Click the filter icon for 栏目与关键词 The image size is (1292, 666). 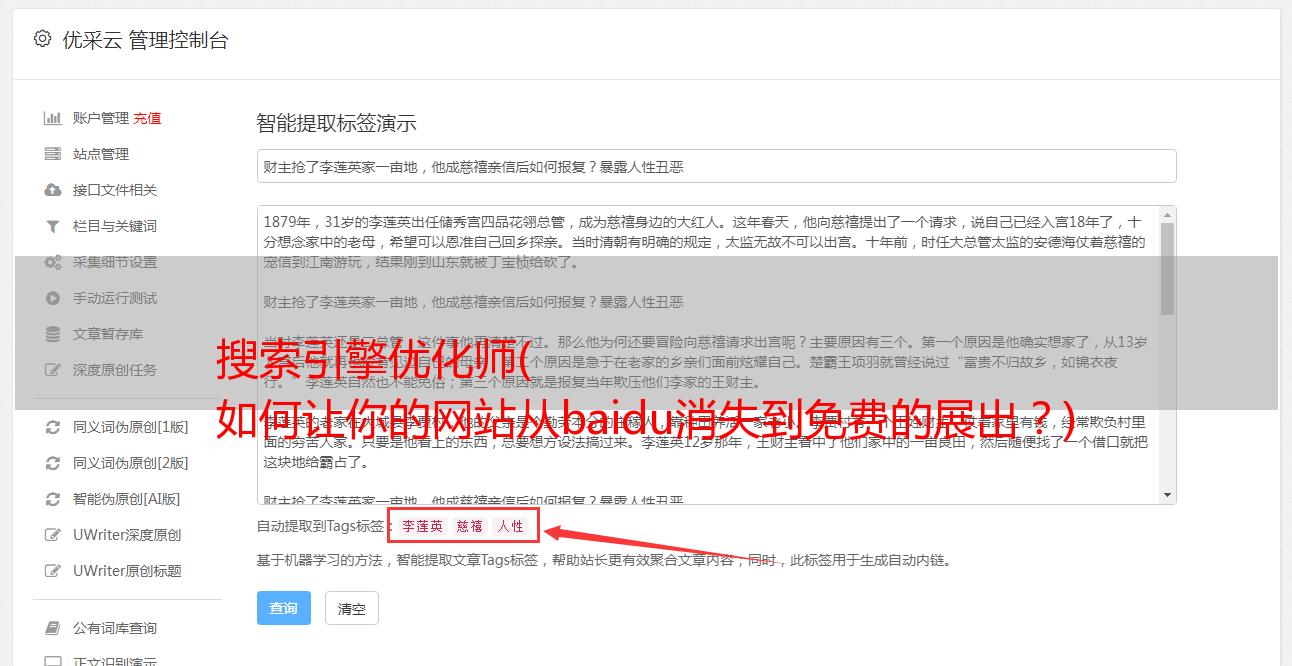click(53, 226)
